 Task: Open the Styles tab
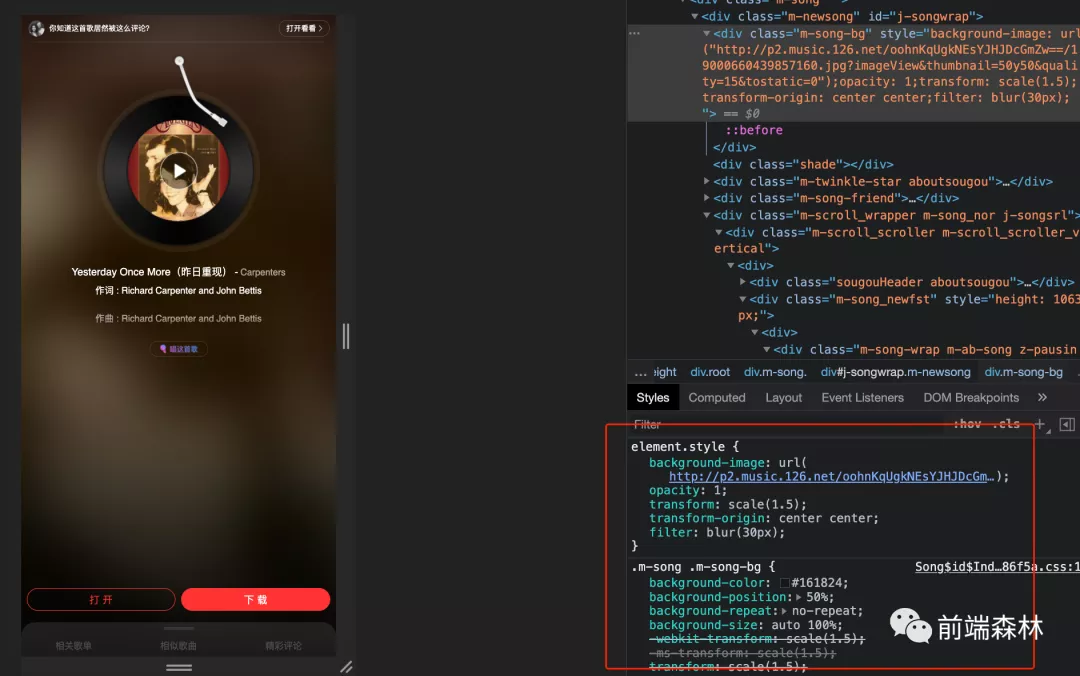pos(652,398)
